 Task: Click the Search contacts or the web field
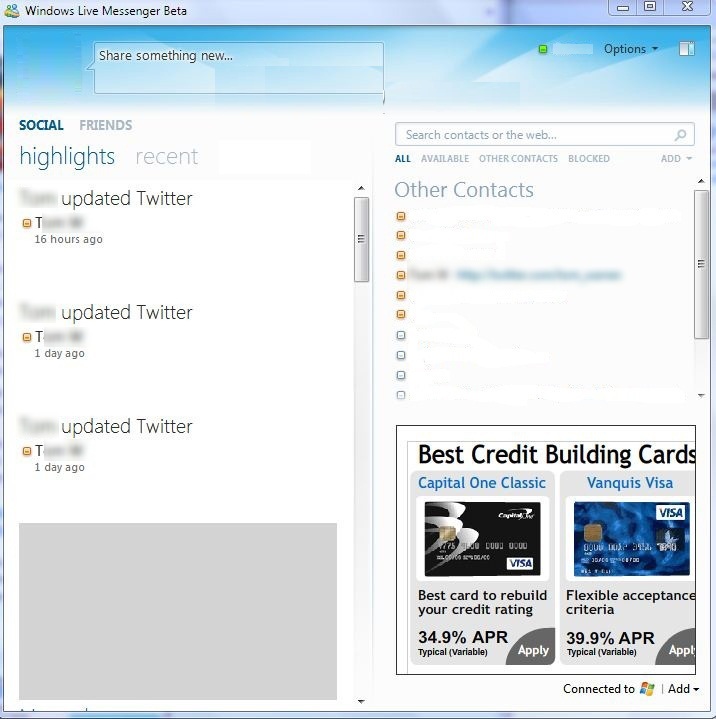[544, 134]
